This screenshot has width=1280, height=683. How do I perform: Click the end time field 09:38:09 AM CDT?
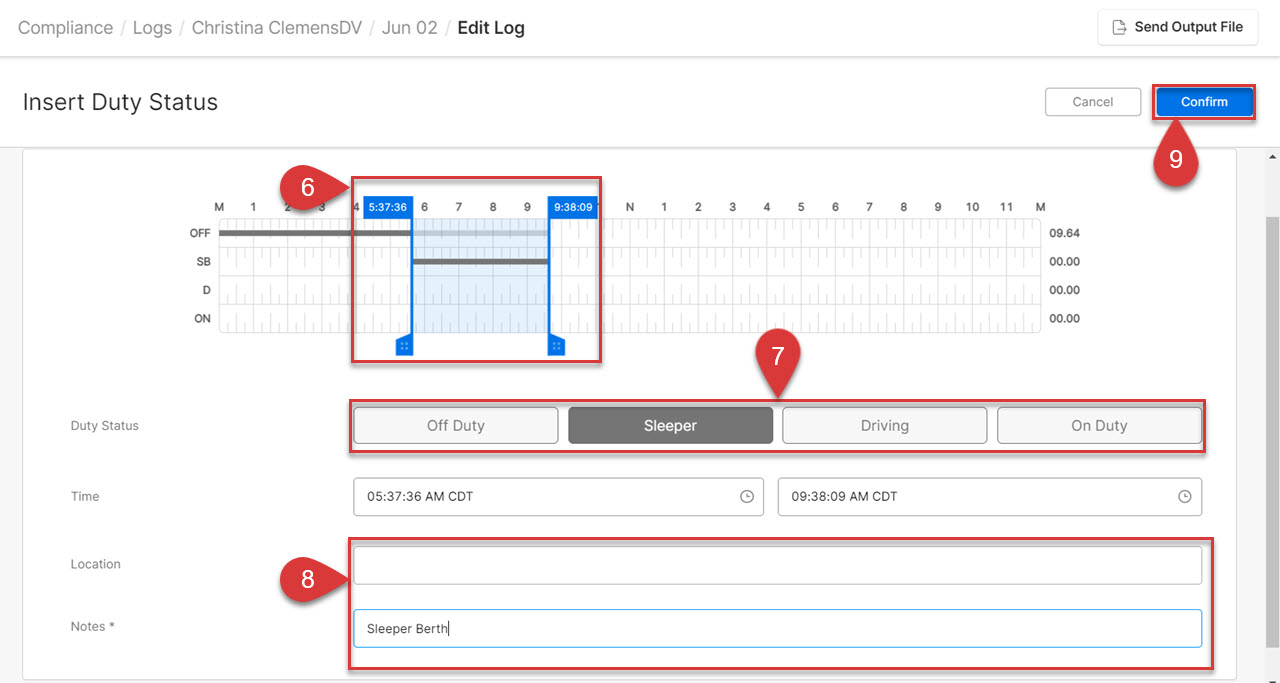(x=990, y=496)
